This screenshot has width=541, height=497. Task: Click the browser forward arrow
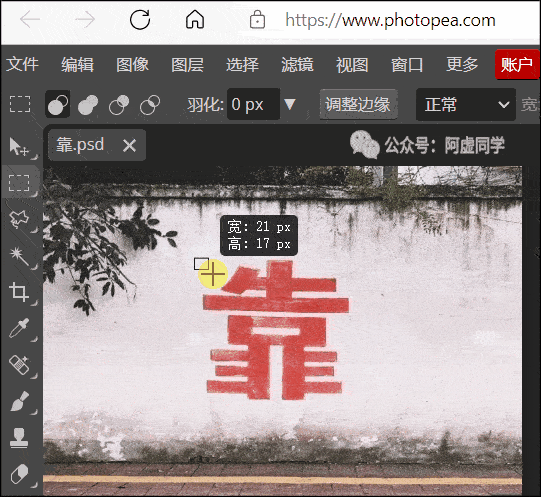pos(85,19)
